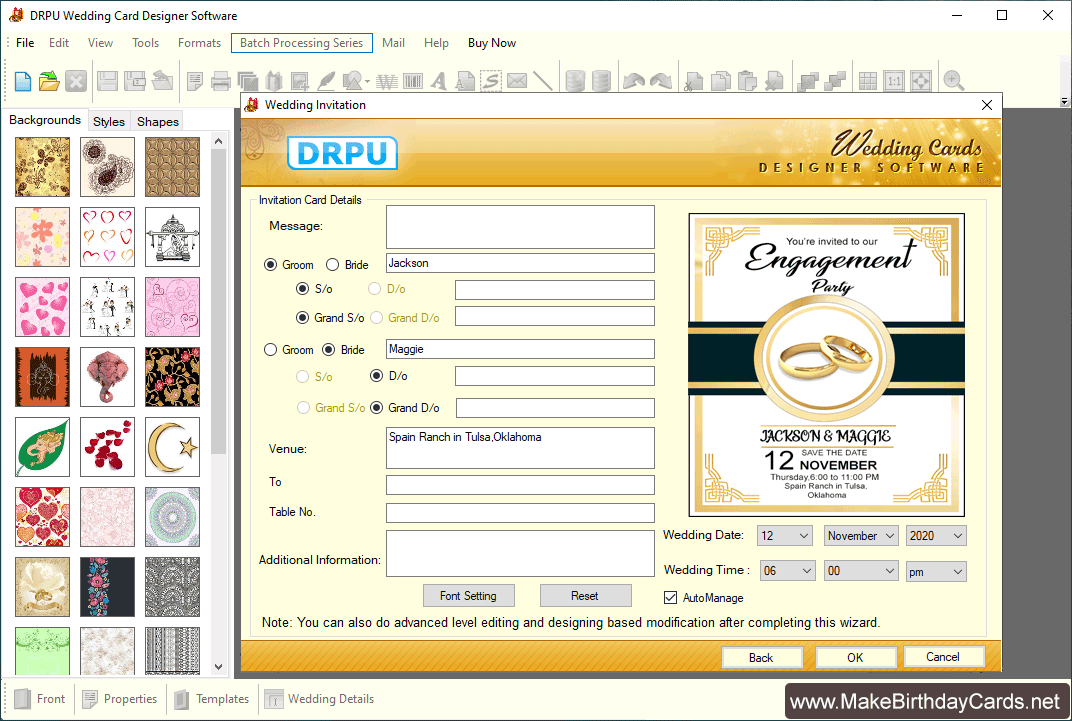The image size is (1072, 721).
Task: Click the Font Setting button
Action: tap(468, 596)
